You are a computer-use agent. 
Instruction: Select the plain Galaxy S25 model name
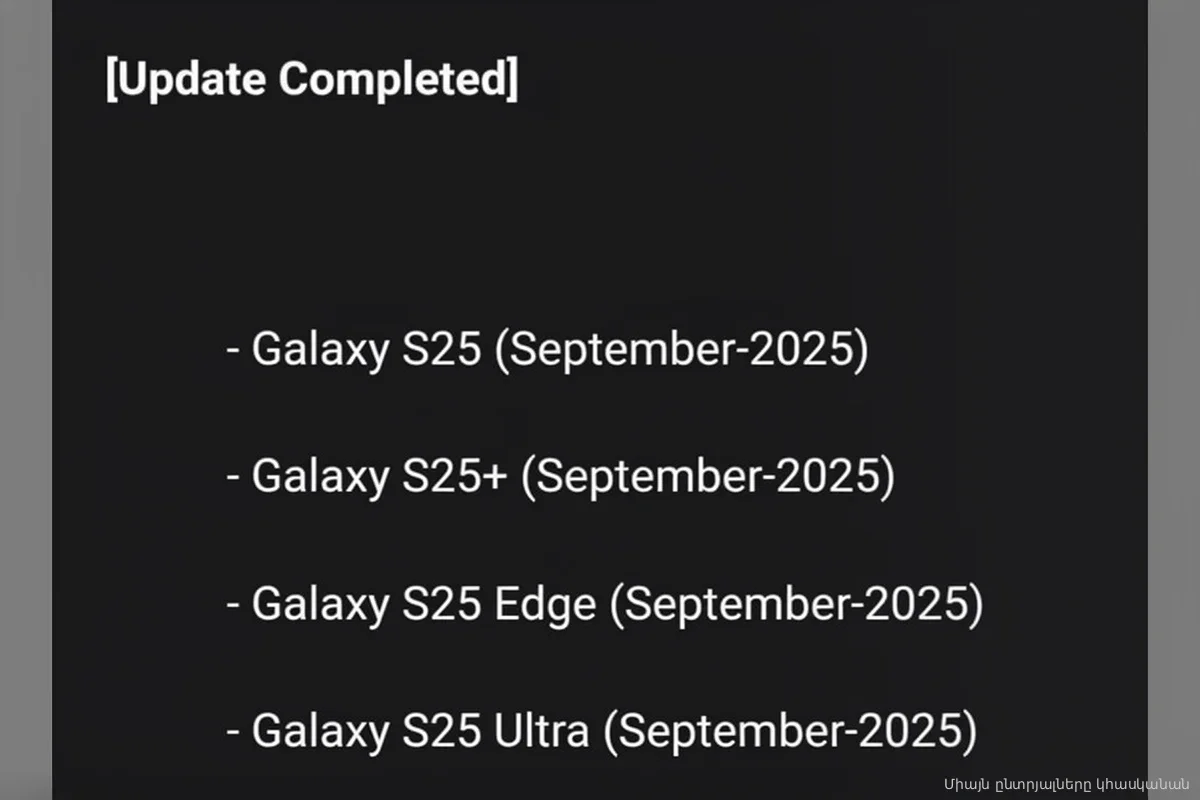click(366, 350)
